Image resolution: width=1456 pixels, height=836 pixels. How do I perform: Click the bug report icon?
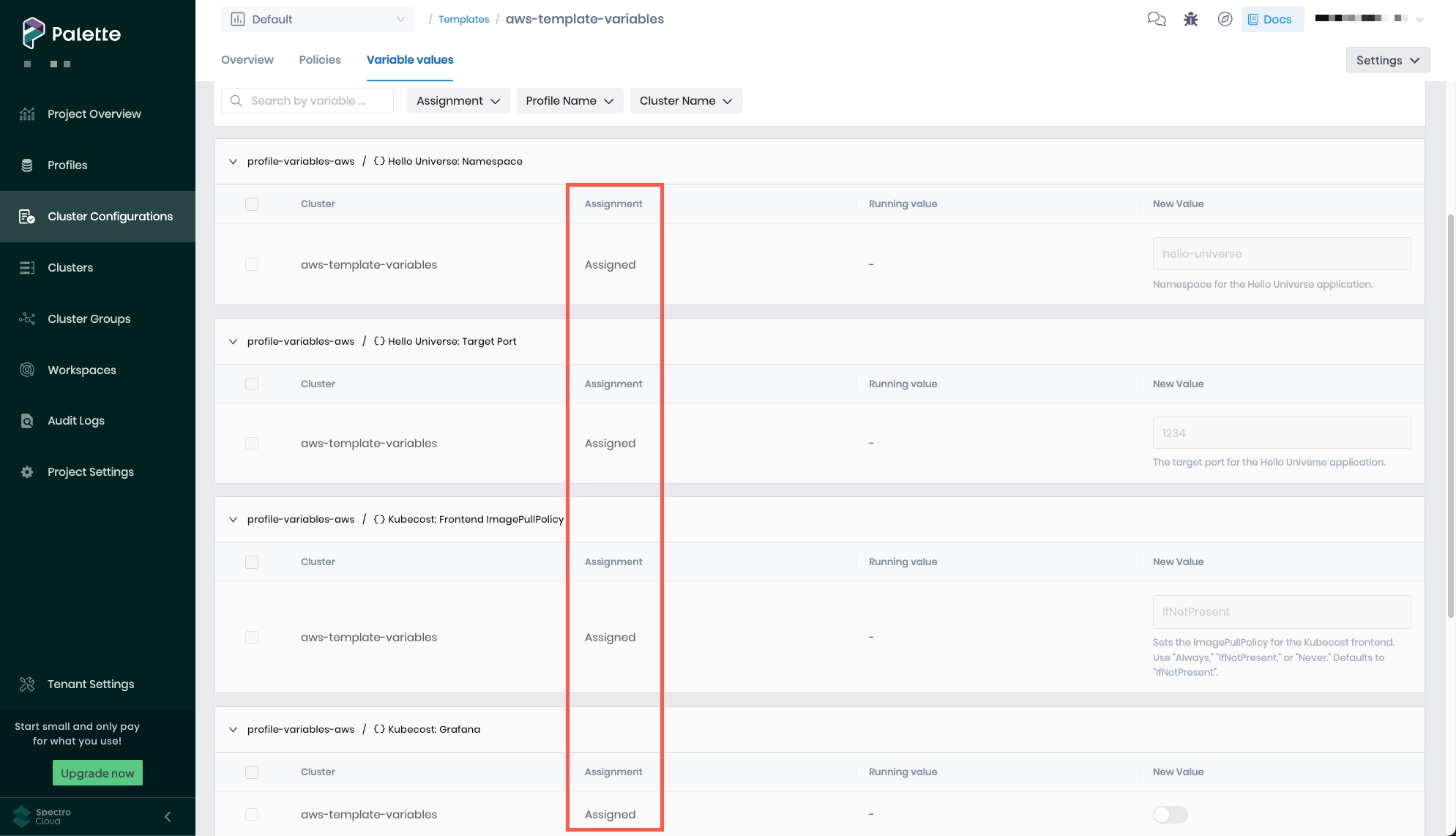point(1190,19)
